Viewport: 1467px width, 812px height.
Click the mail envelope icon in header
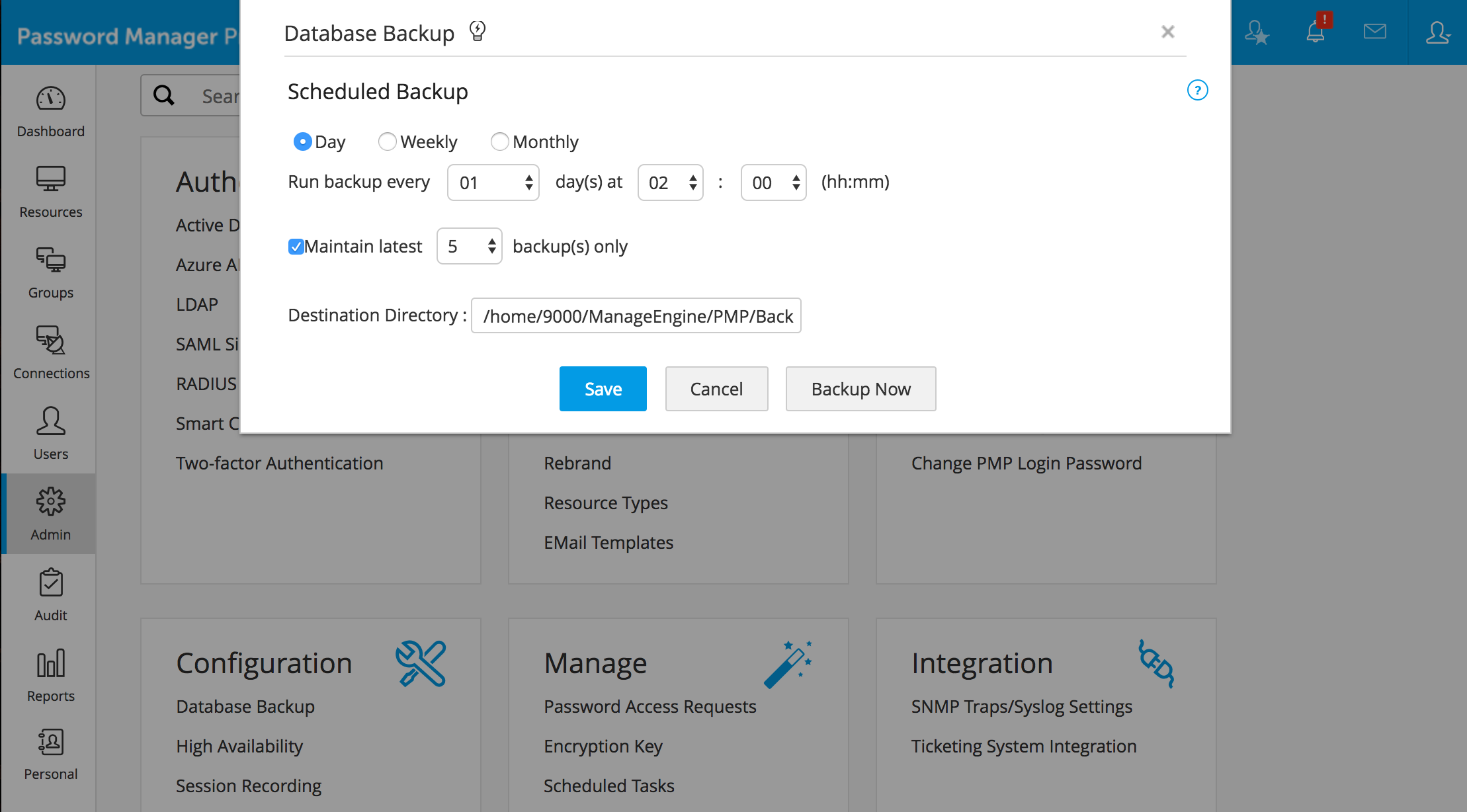[1374, 32]
